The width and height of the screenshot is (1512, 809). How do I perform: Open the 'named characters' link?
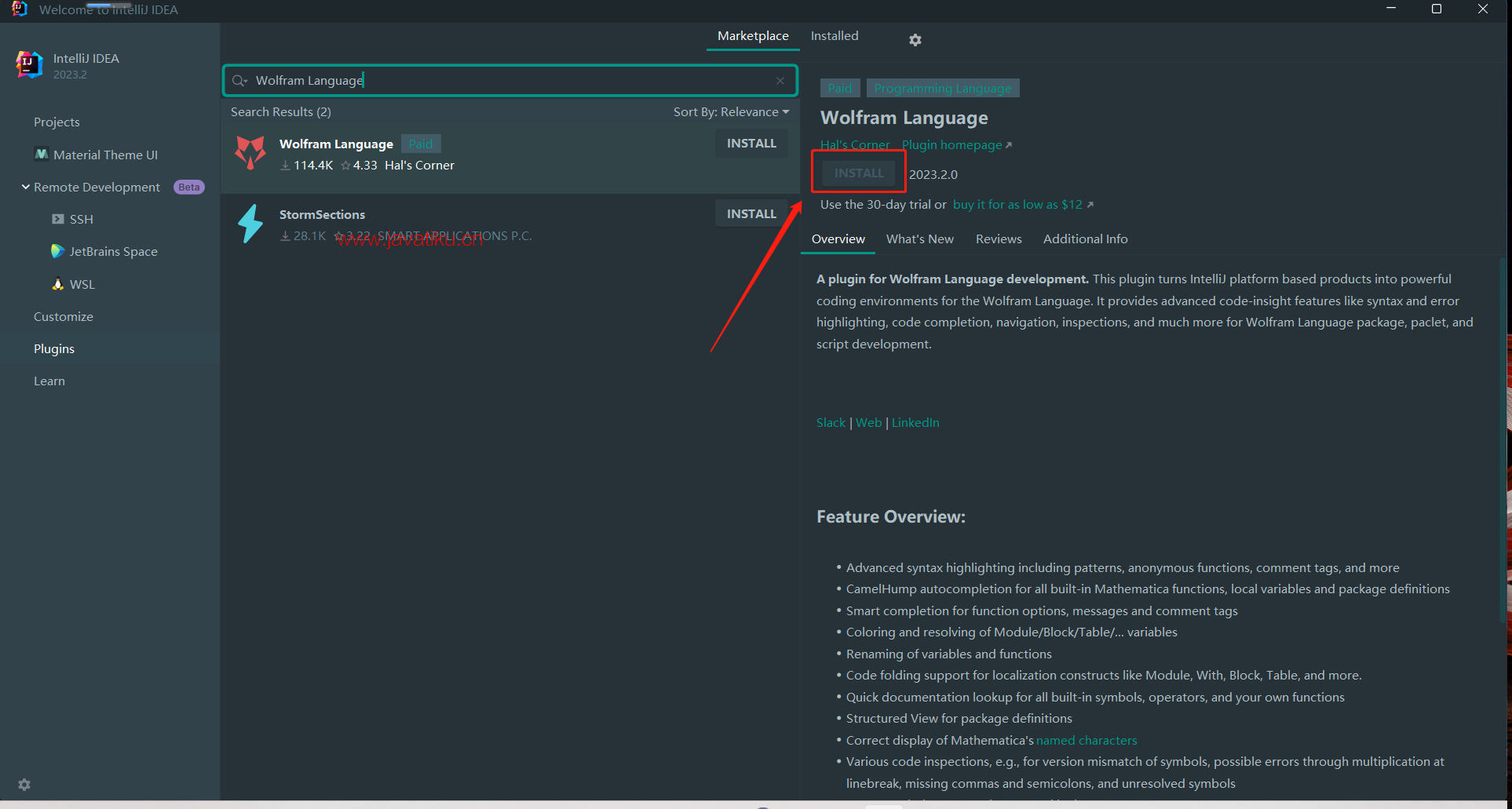point(1087,741)
